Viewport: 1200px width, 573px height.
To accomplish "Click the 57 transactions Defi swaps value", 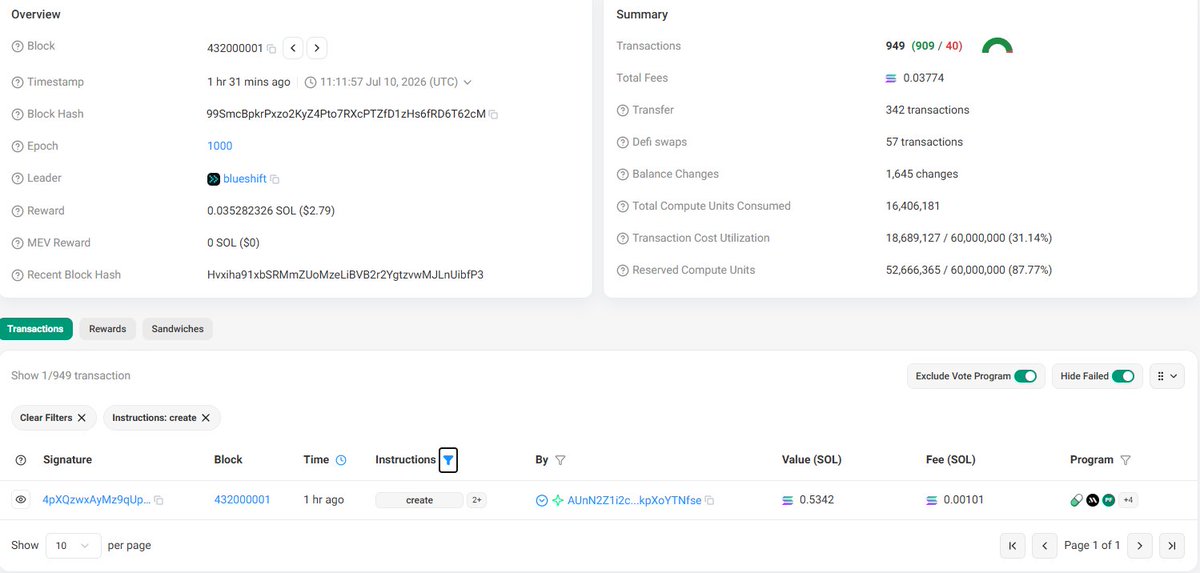I will click(924, 142).
